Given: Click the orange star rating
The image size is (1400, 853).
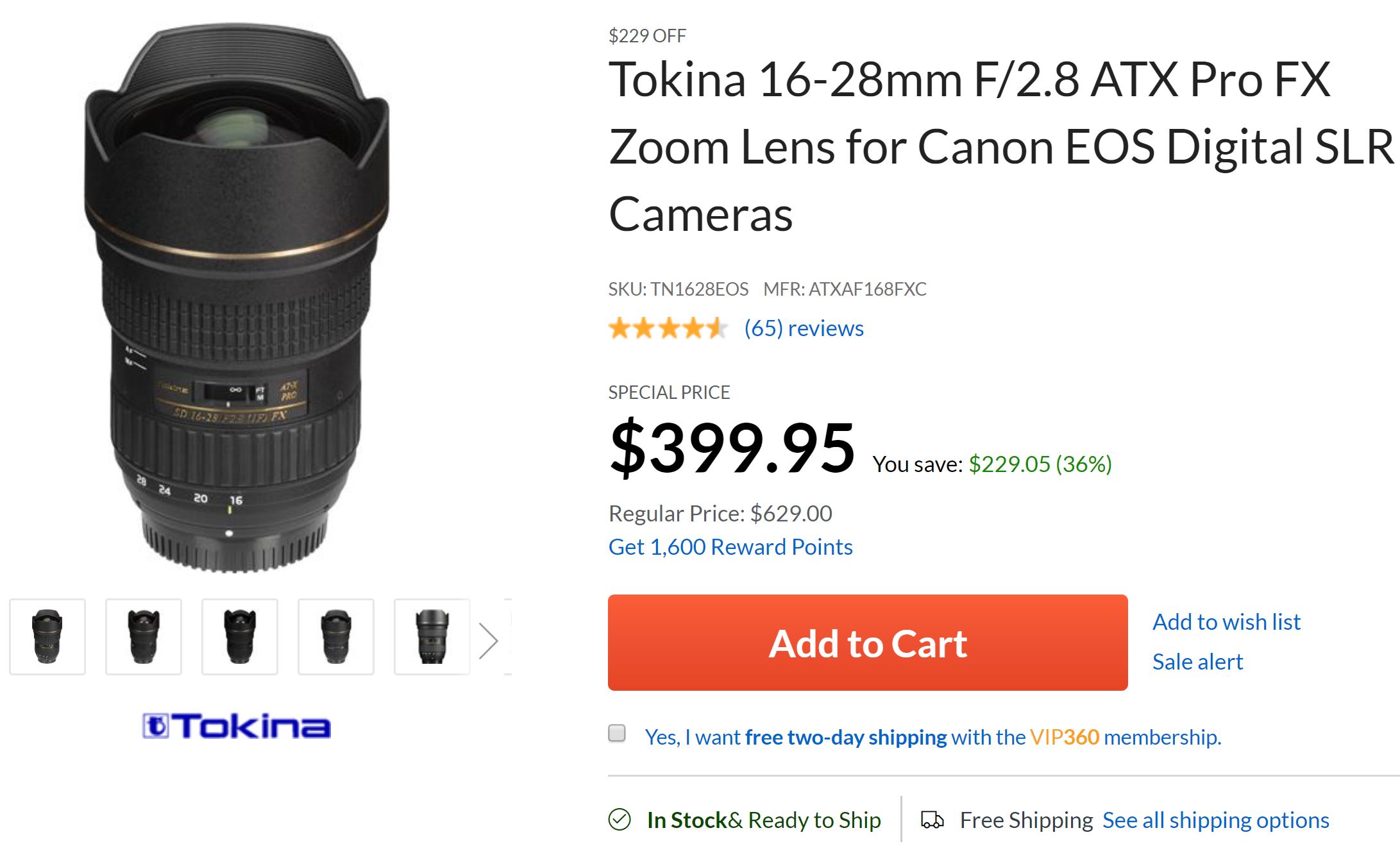Looking at the screenshot, I should 668,328.
